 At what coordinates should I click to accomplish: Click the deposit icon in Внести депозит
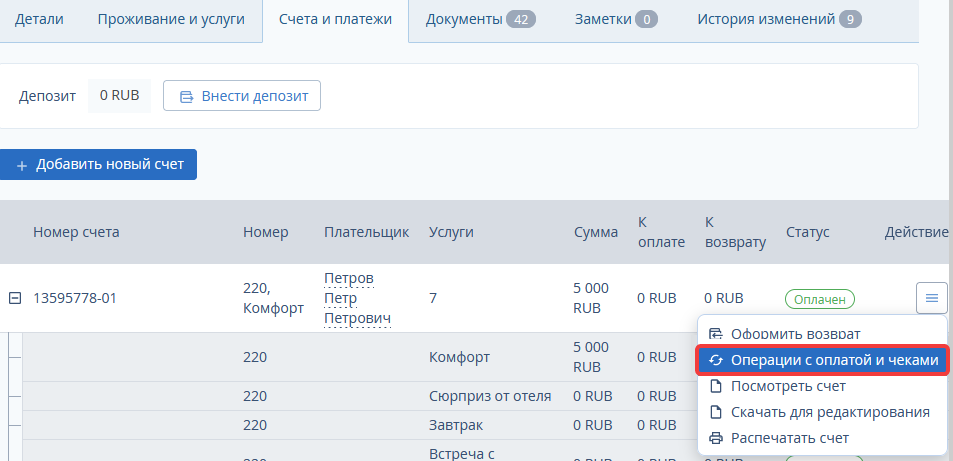click(x=186, y=96)
